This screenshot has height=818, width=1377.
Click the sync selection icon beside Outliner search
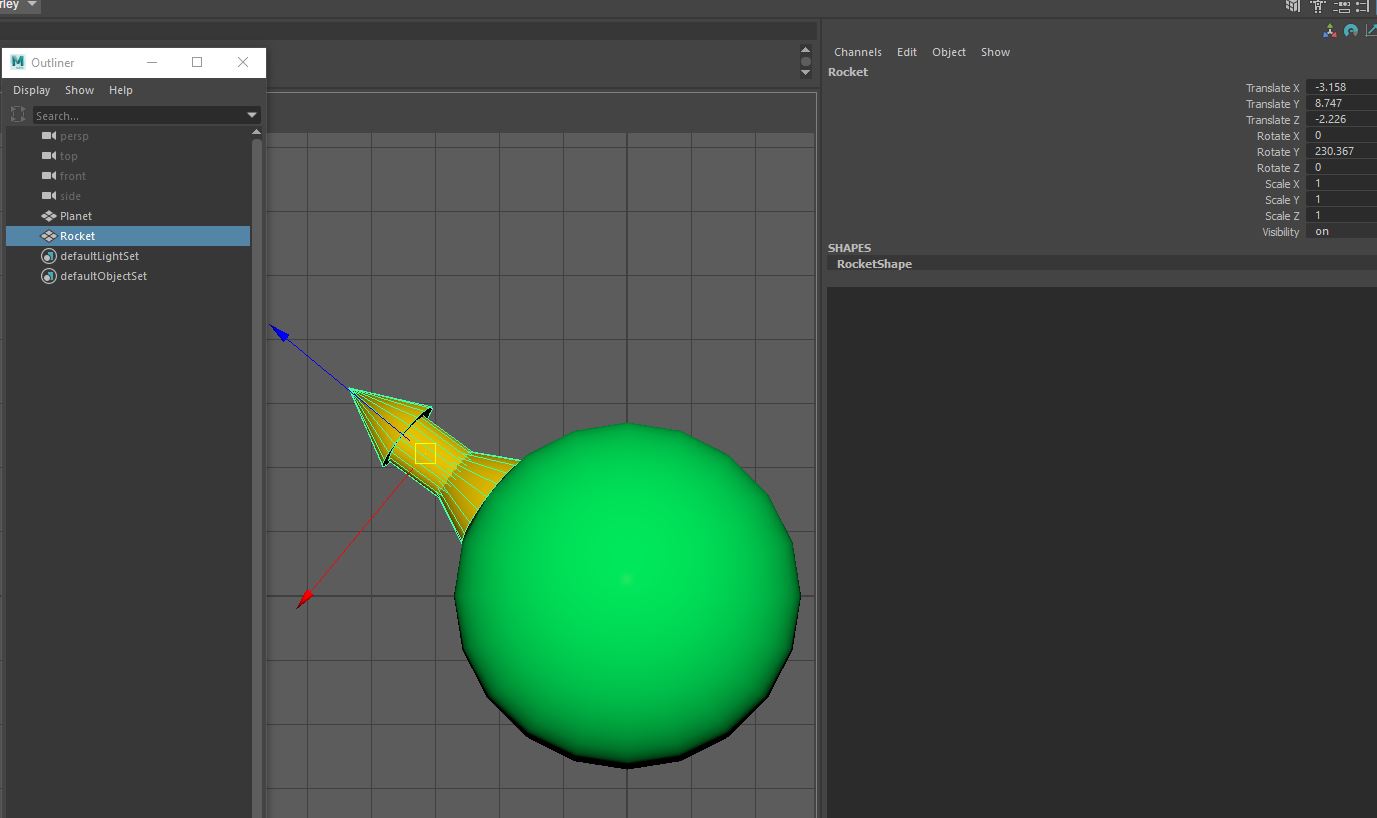tap(17, 114)
